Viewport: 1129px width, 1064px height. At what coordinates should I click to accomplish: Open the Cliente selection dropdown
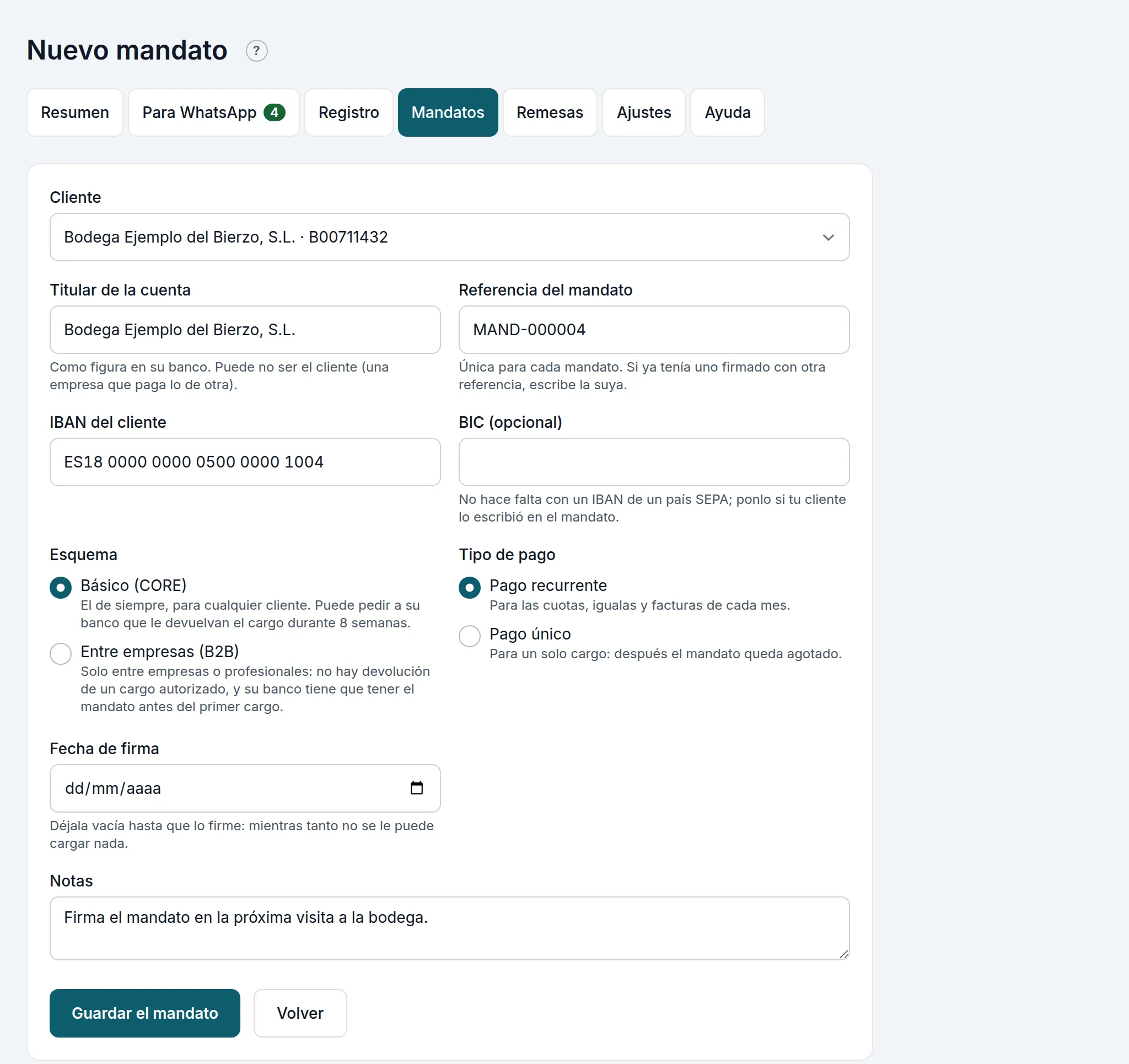449,238
